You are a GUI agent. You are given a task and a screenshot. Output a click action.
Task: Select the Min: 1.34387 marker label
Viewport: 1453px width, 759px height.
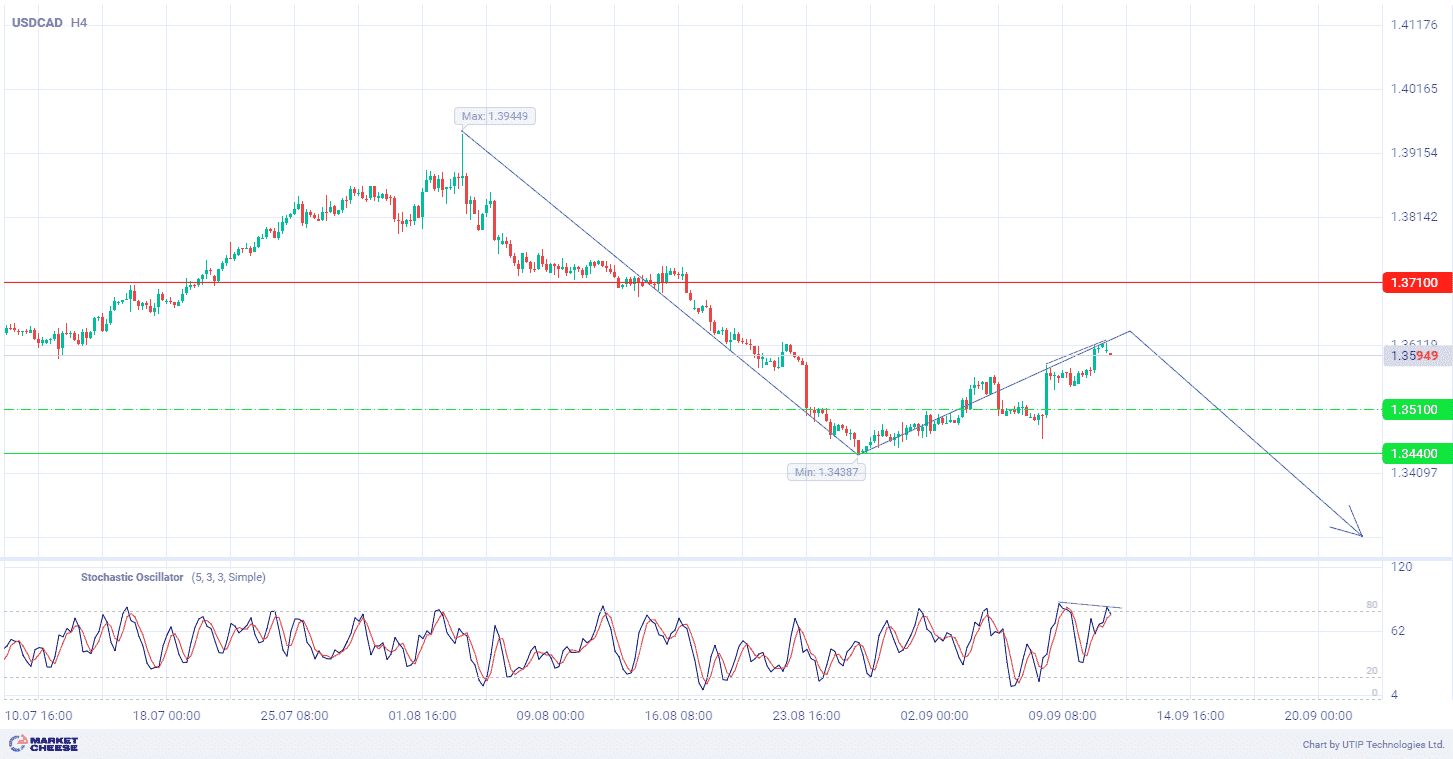tap(826, 472)
